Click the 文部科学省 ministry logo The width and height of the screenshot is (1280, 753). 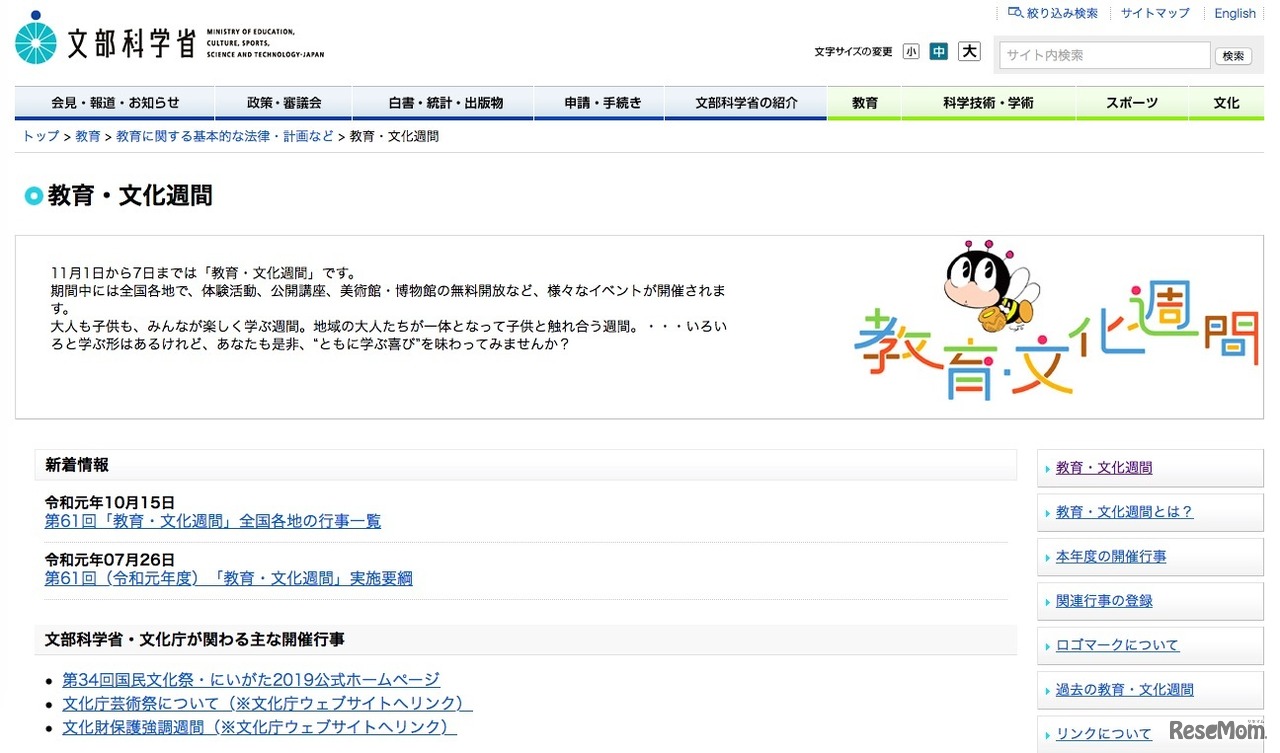point(160,40)
